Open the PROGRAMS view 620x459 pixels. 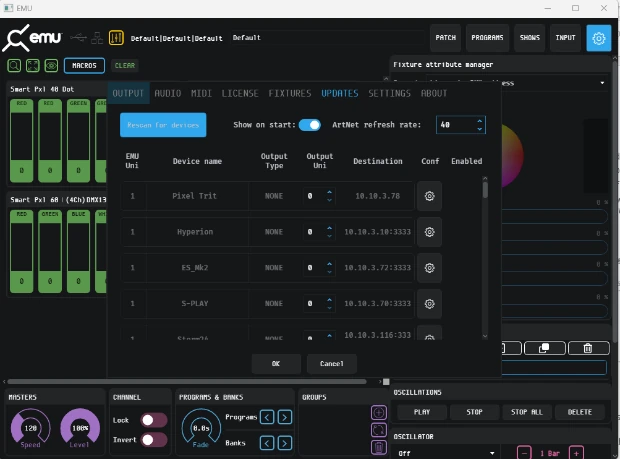point(487,38)
